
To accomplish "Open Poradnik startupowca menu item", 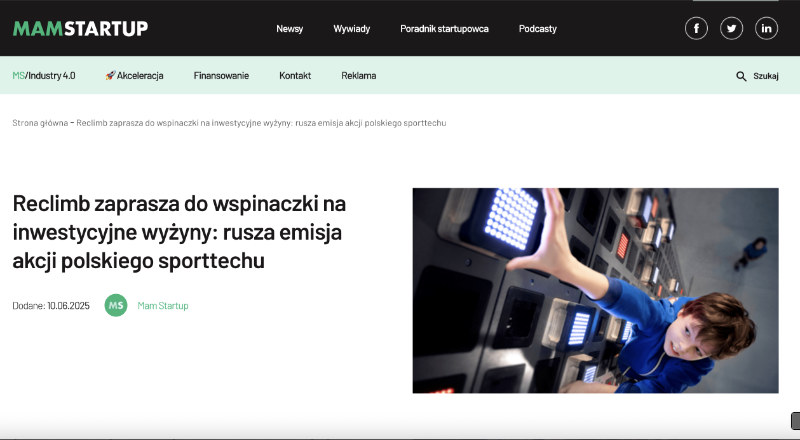I will [x=444, y=29].
